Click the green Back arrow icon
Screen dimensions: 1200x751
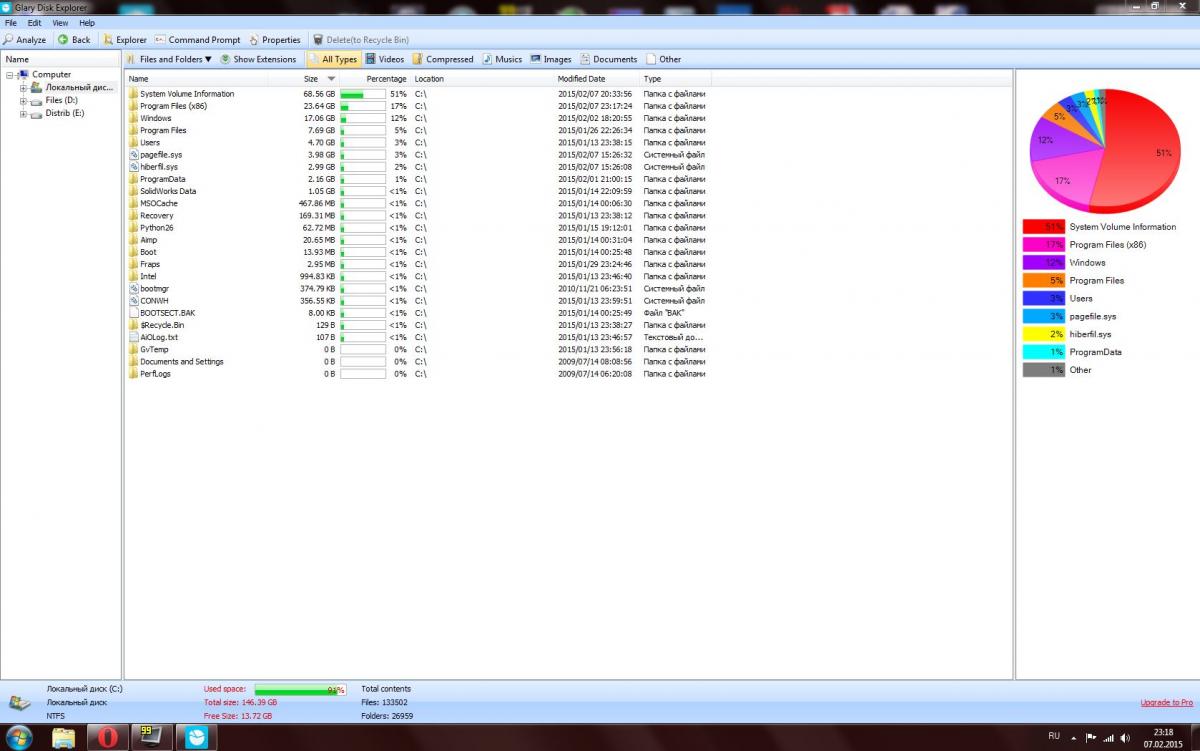63,40
